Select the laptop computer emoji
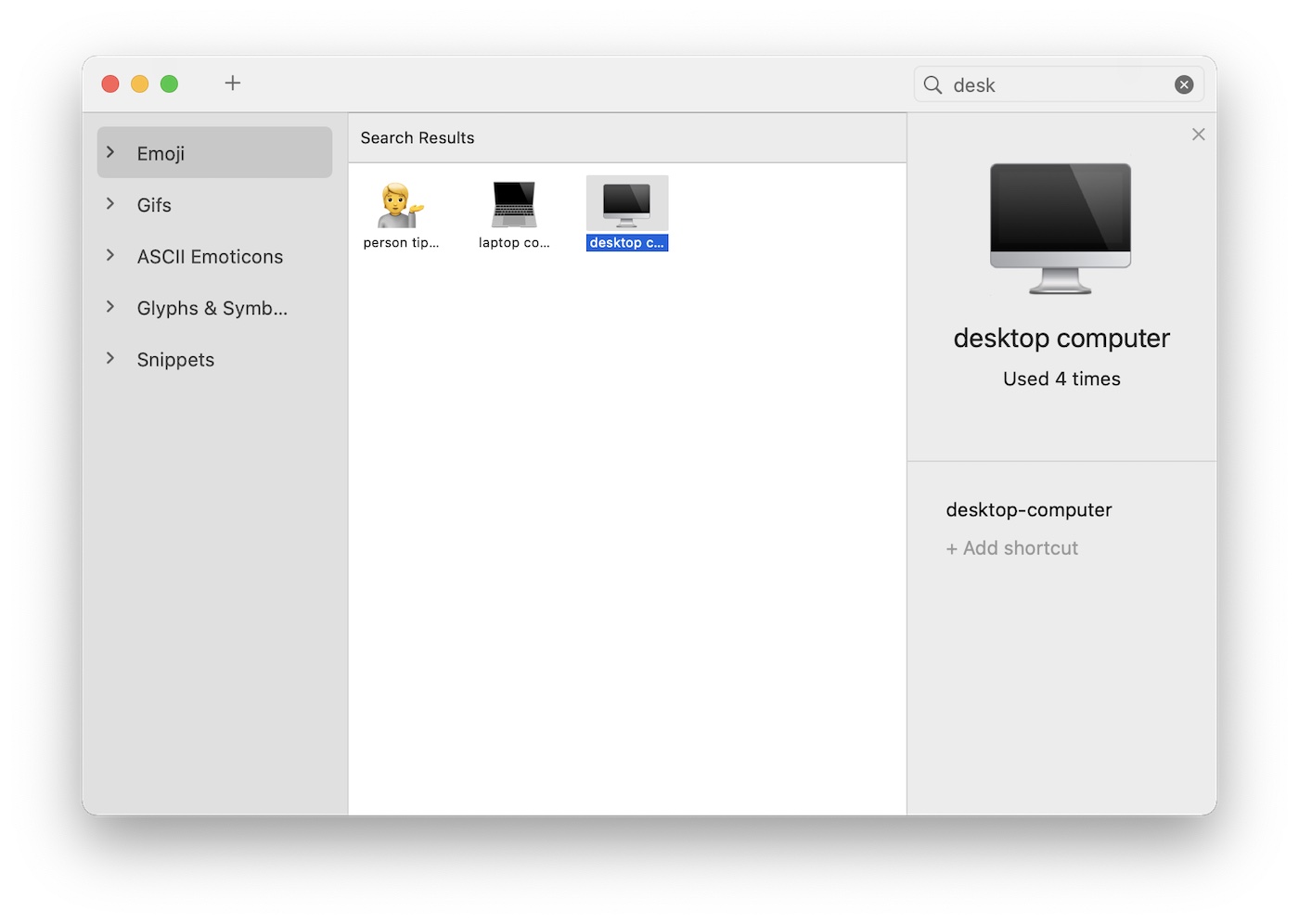This screenshot has height=924, width=1299. [x=514, y=205]
